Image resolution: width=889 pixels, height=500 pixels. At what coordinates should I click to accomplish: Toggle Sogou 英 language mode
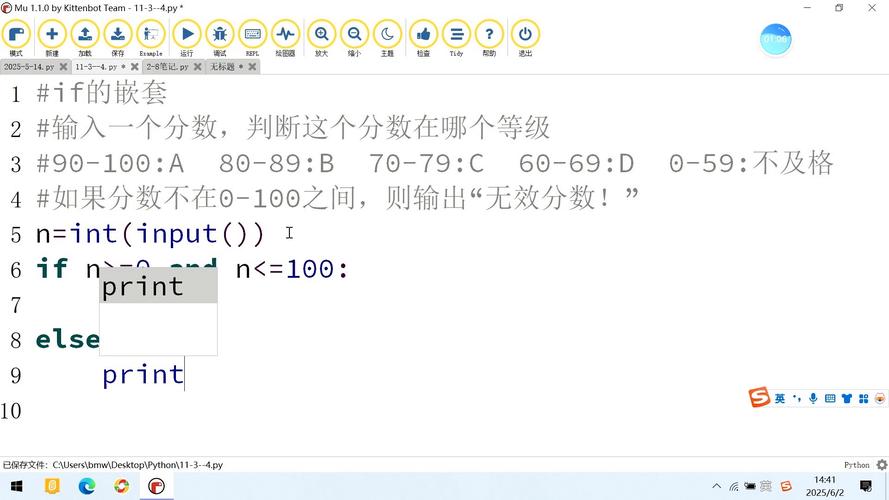pos(780,399)
